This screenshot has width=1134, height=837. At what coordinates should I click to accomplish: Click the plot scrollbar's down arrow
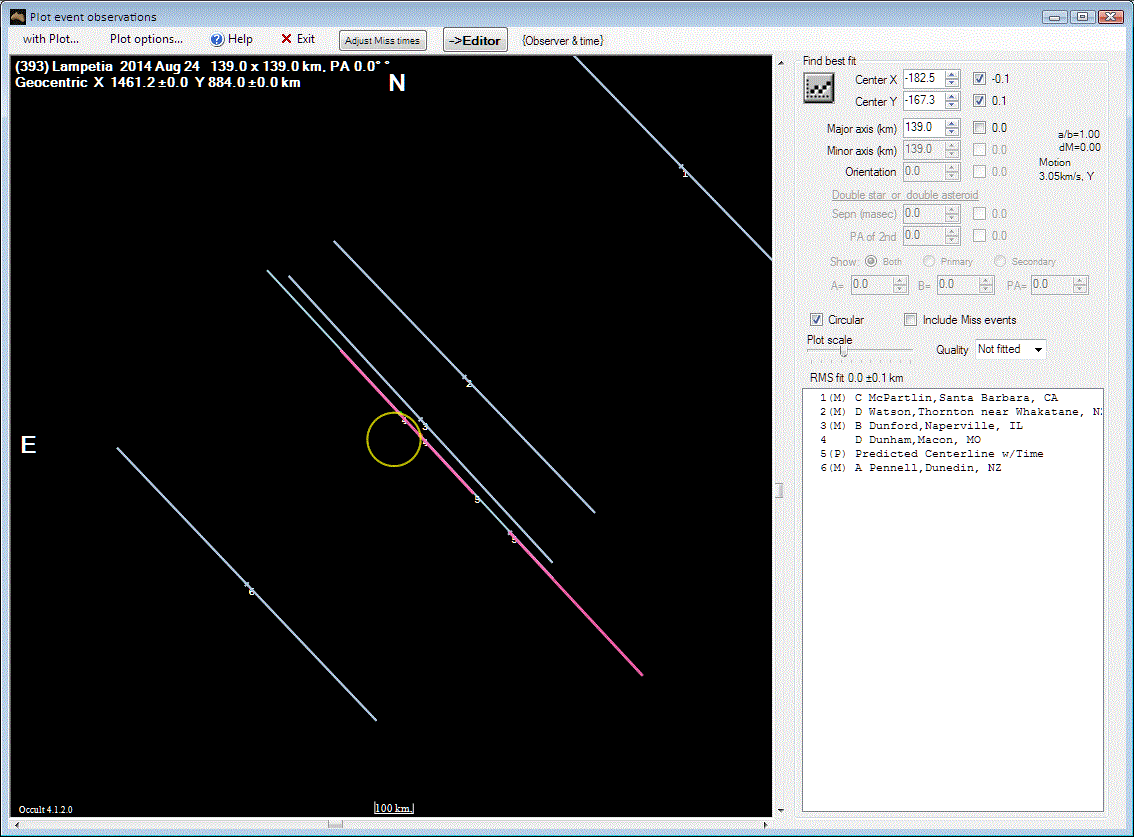click(780, 811)
